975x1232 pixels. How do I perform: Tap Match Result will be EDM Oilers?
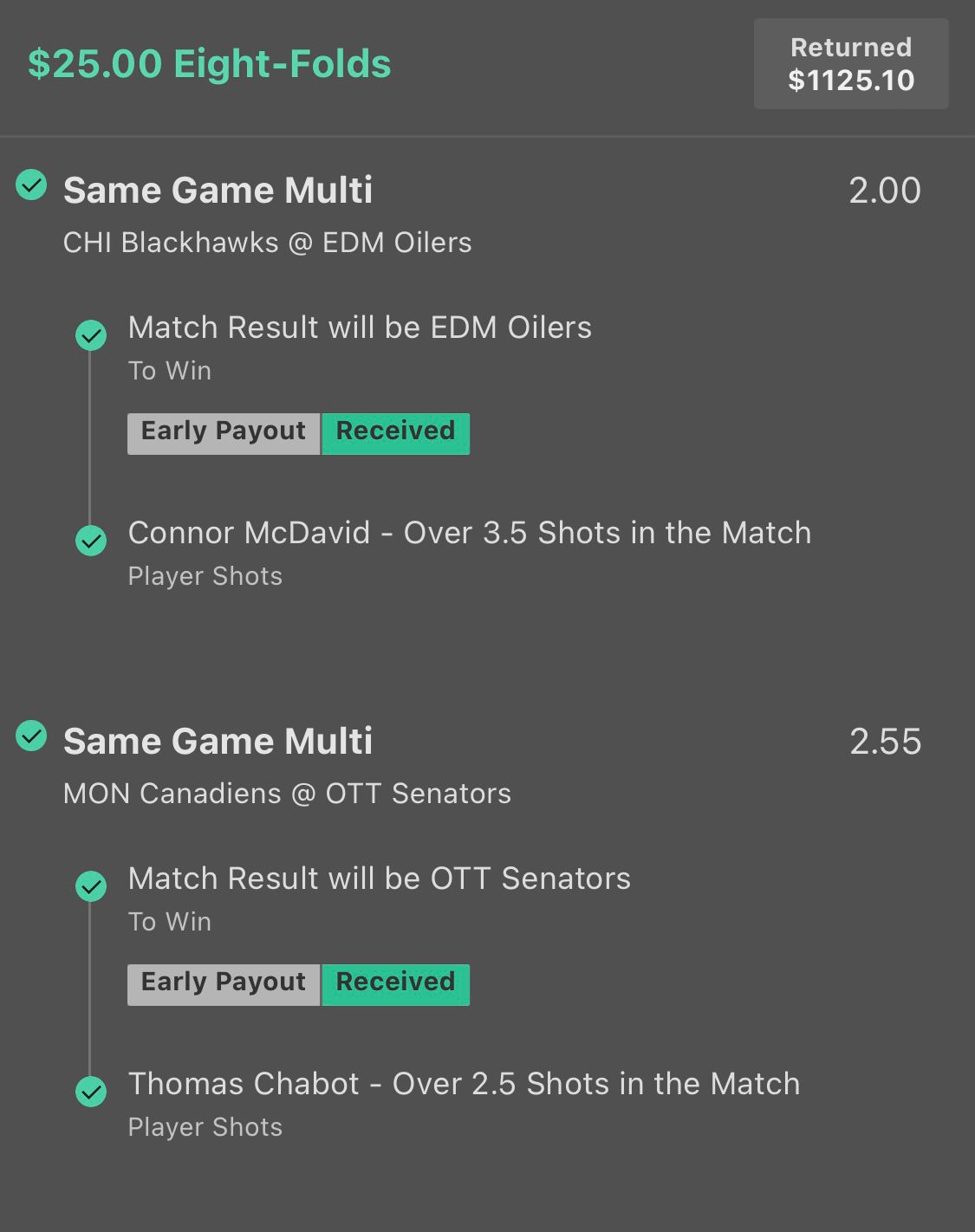[x=360, y=327]
